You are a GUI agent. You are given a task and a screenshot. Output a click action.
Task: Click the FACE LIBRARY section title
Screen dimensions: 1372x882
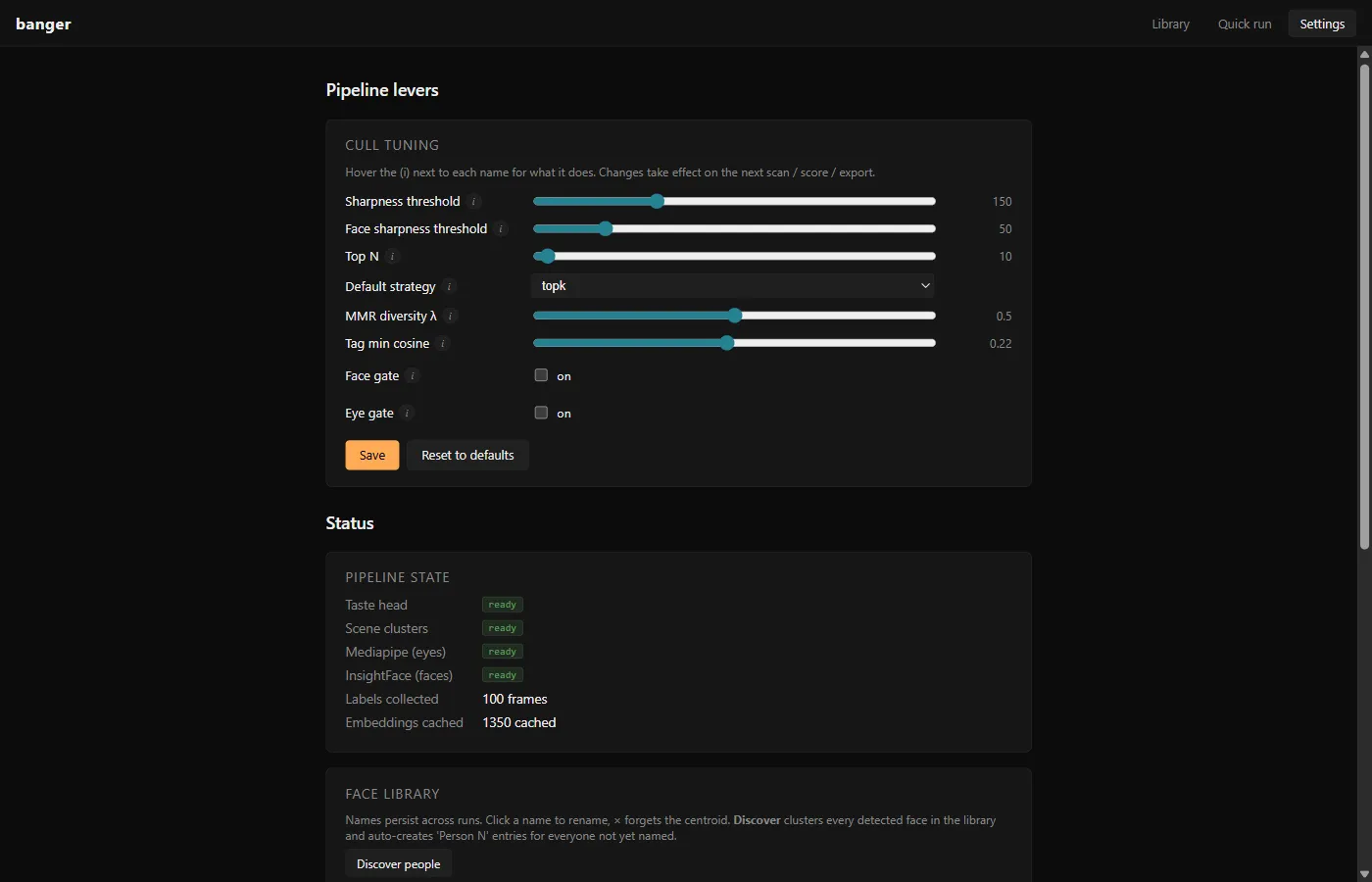click(392, 794)
